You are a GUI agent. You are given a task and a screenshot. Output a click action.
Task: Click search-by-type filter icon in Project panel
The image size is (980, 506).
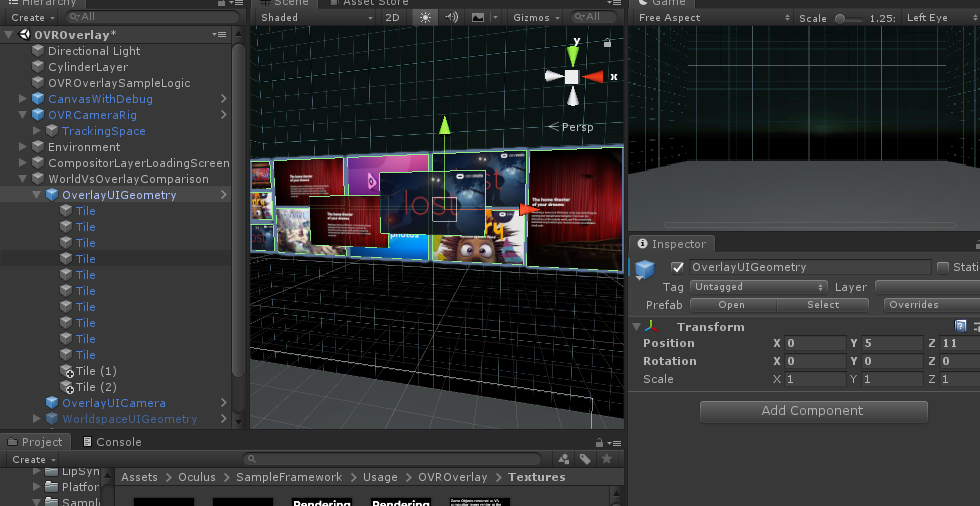pyautogui.click(x=564, y=459)
